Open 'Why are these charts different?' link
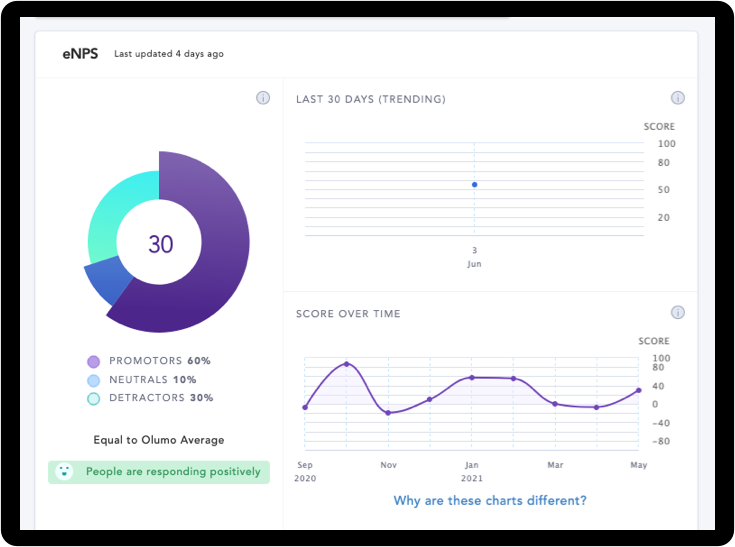 [490, 501]
